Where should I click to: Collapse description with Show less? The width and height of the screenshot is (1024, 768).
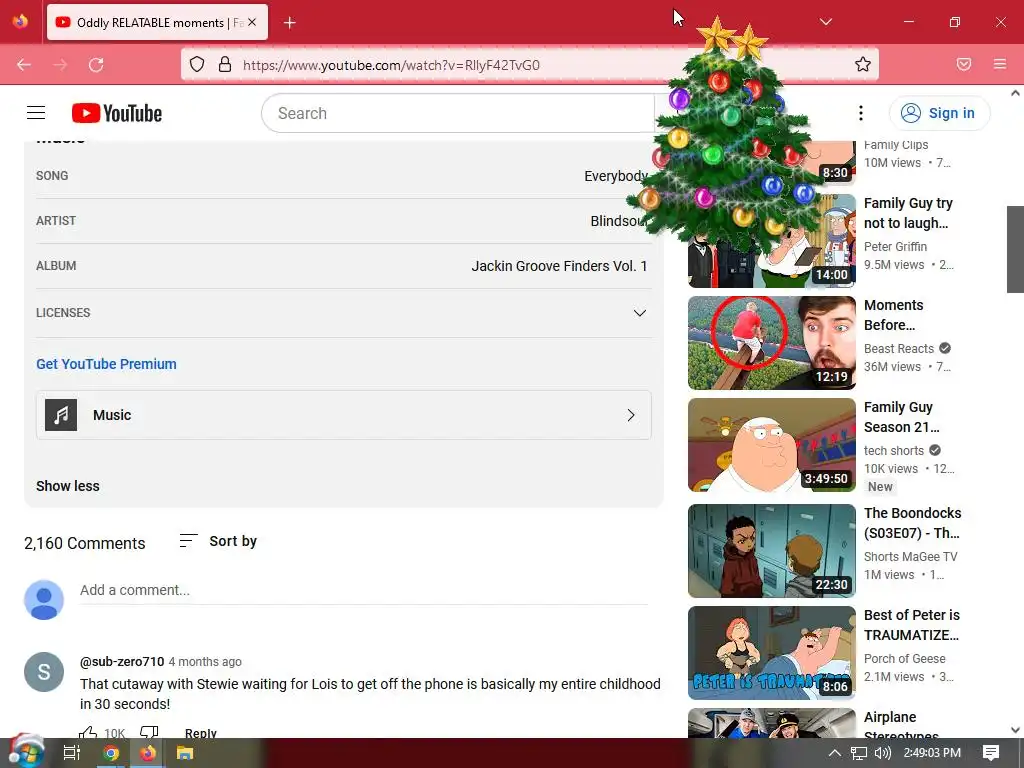(68, 486)
